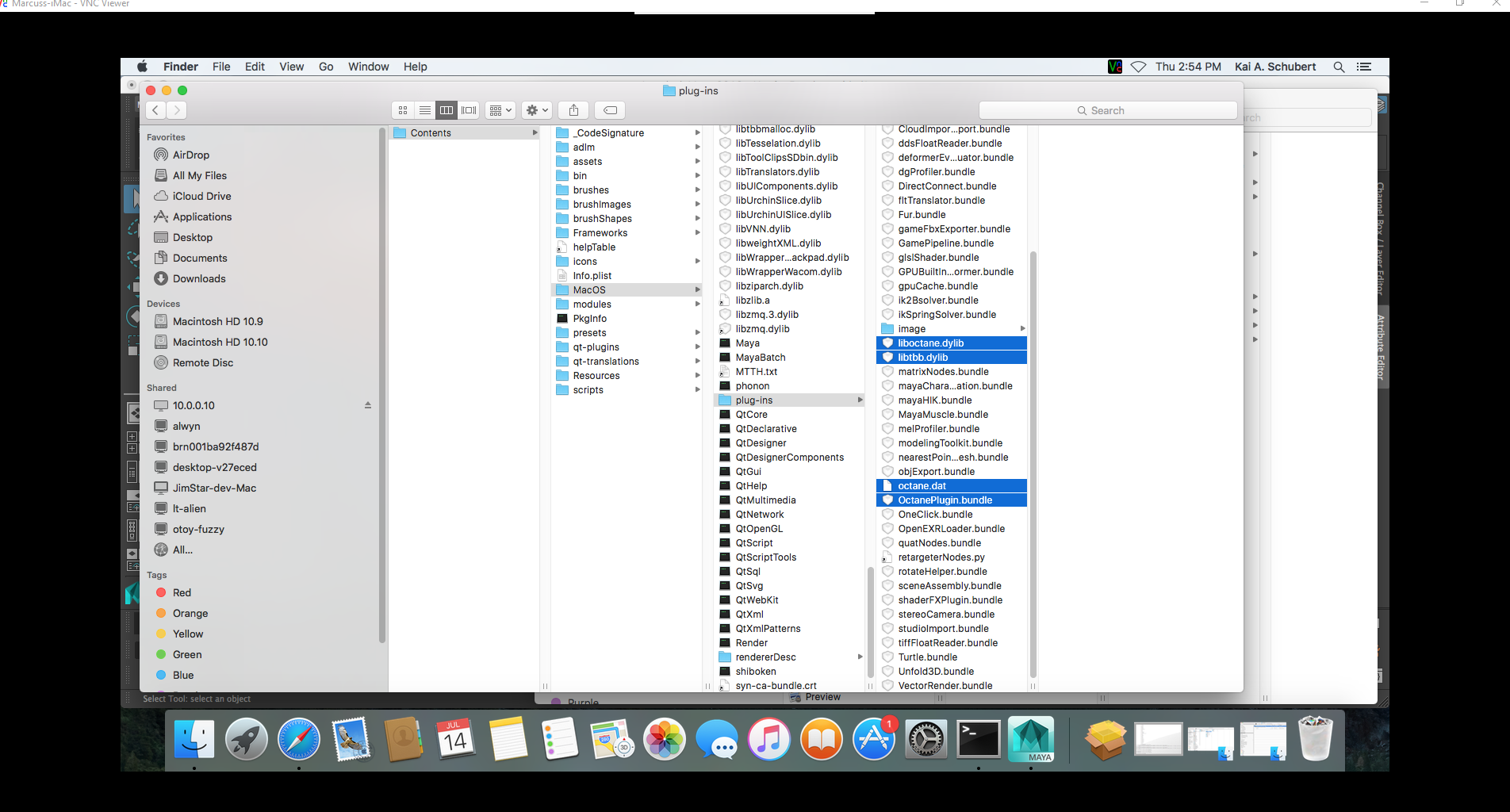This screenshot has width=1510, height=812.
Task: Browse All… shared computers
Action: pos(182,550)
